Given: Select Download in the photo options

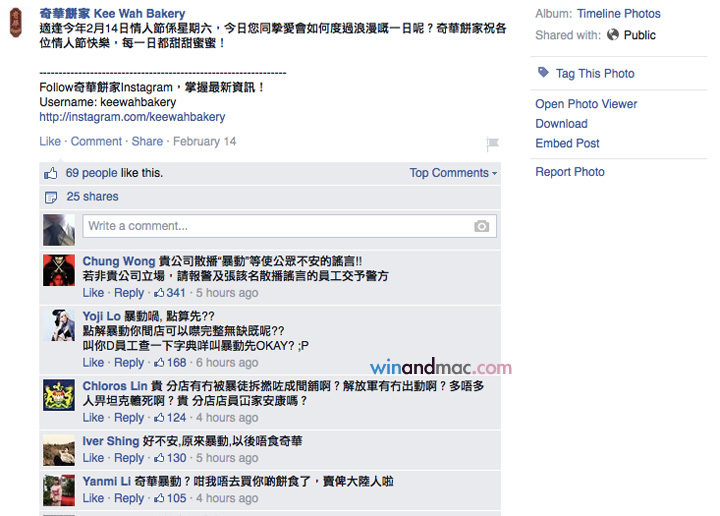Looking at the screenshot, I should pos(561,124).
